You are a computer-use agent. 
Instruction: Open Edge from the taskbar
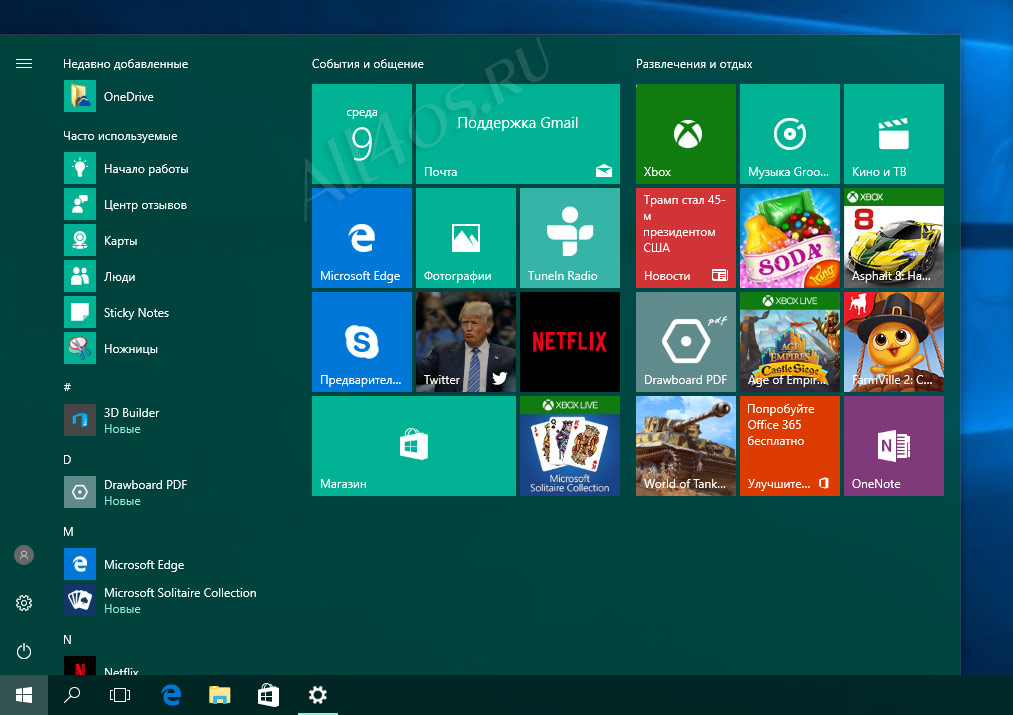[171, 695]
